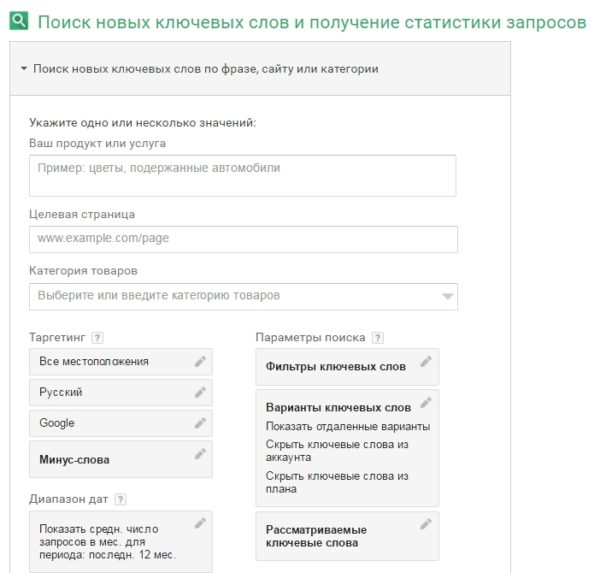This screenshot has height=573, width=600.
Task: Click the green search magnifier icon
Action: point(17,22)
